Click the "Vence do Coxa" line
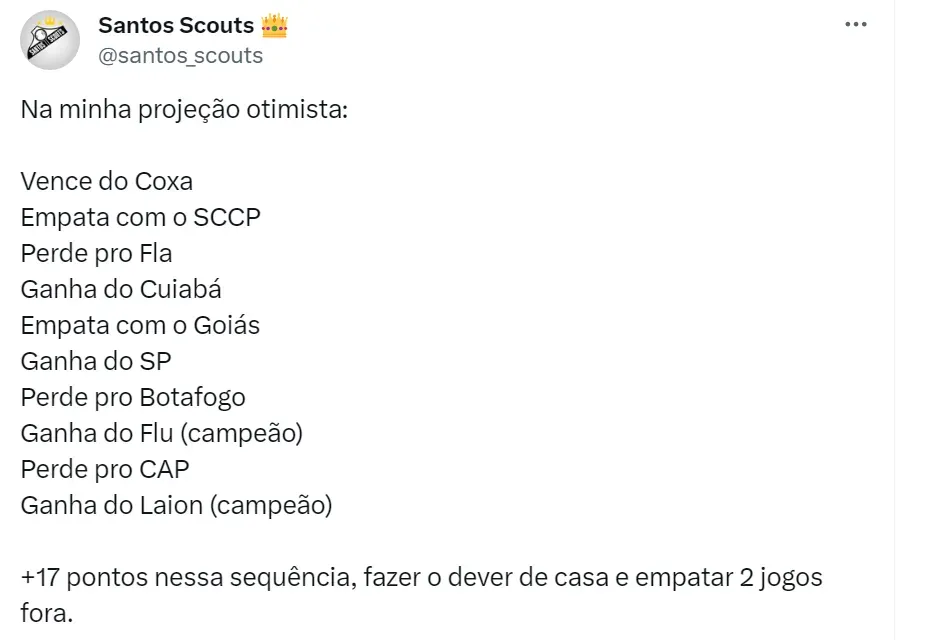Screen dimensions: 933x640 (x=106, y=181)
